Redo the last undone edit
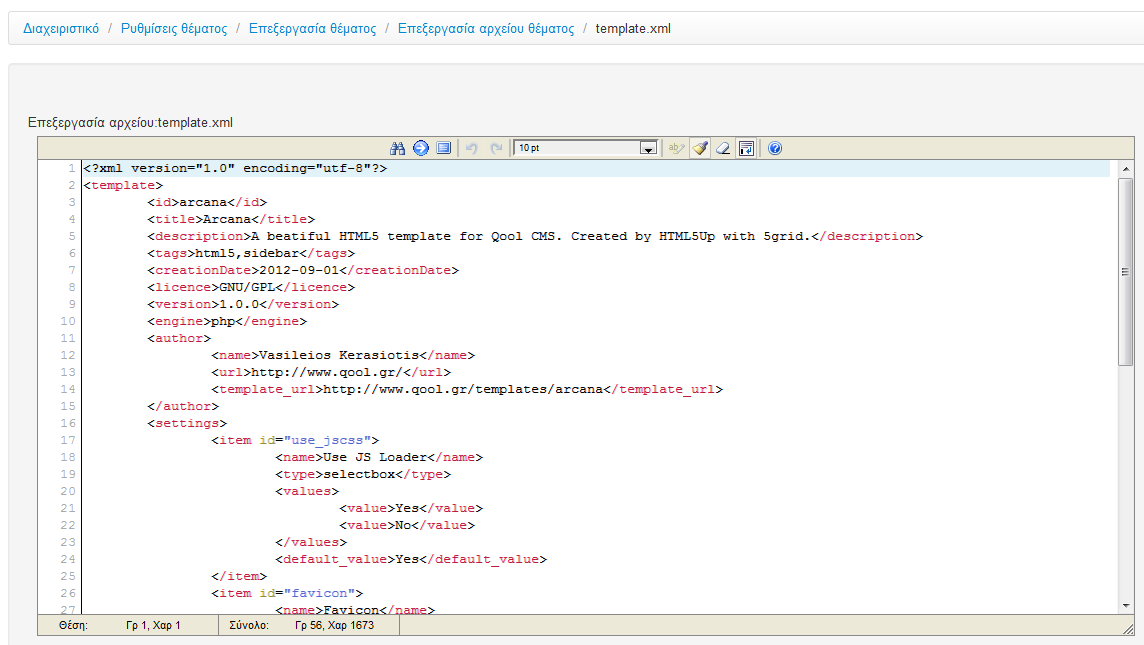This screenshot has width=1144, height=645. tap(495, 148)
